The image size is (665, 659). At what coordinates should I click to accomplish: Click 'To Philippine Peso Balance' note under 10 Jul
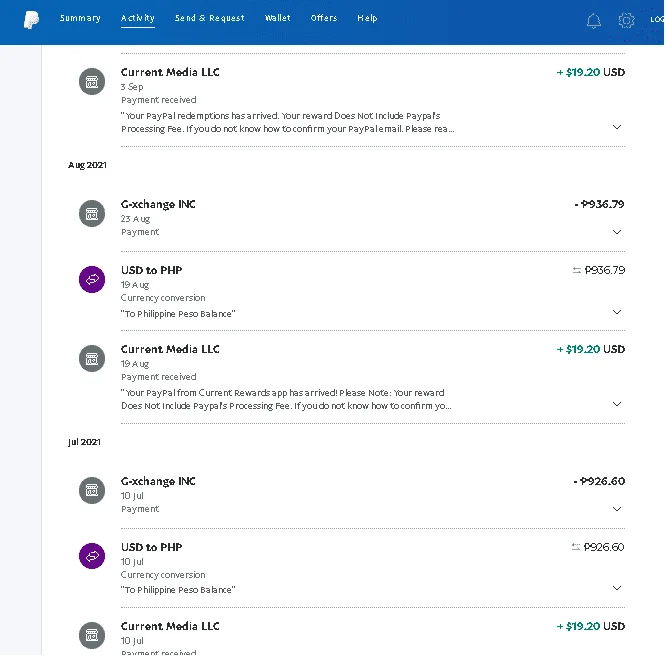(178, 590)
